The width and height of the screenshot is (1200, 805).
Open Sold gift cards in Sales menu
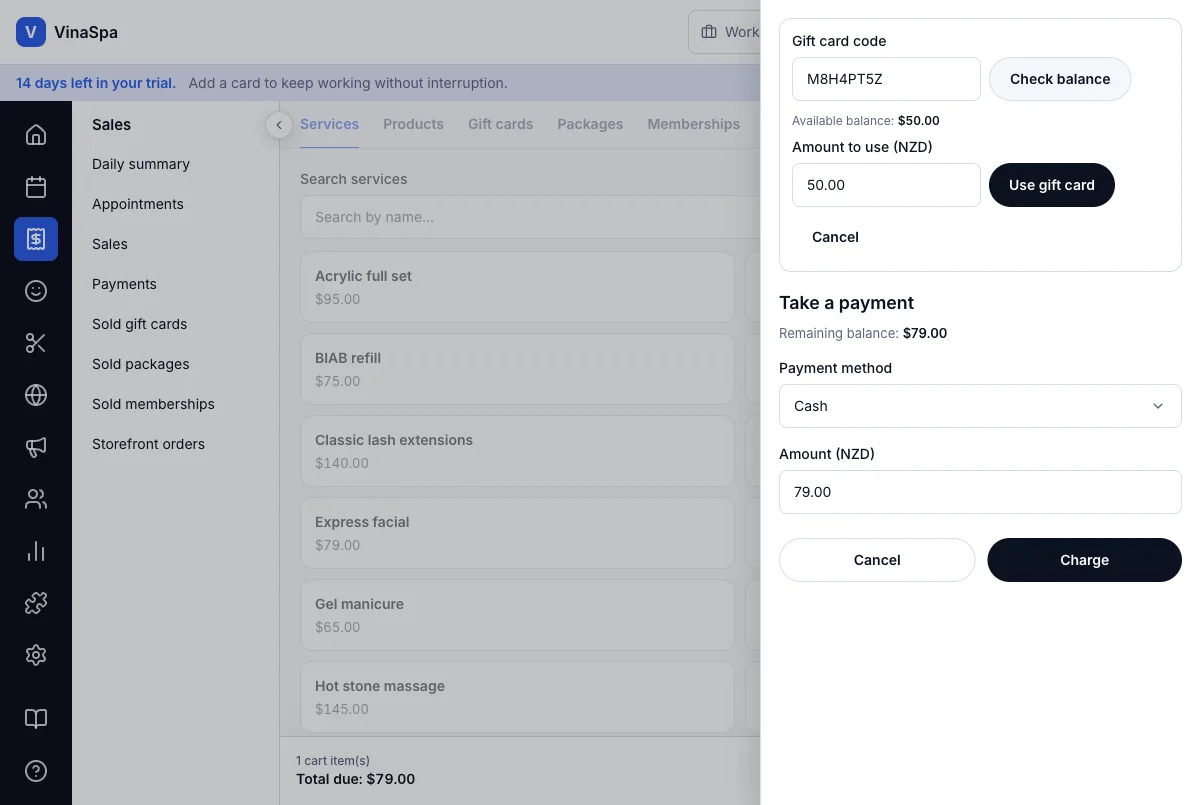tap(140, 324)
